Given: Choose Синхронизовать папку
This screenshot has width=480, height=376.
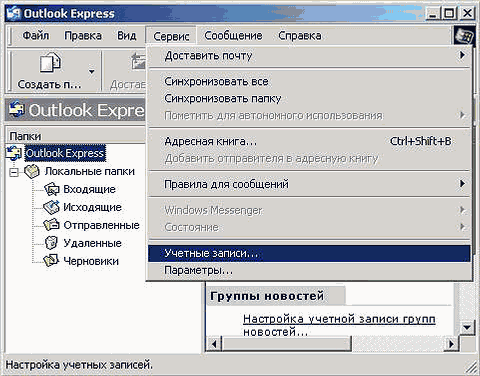Looking at the screenshot, I should pyautogui.click(x=309, y=98).
